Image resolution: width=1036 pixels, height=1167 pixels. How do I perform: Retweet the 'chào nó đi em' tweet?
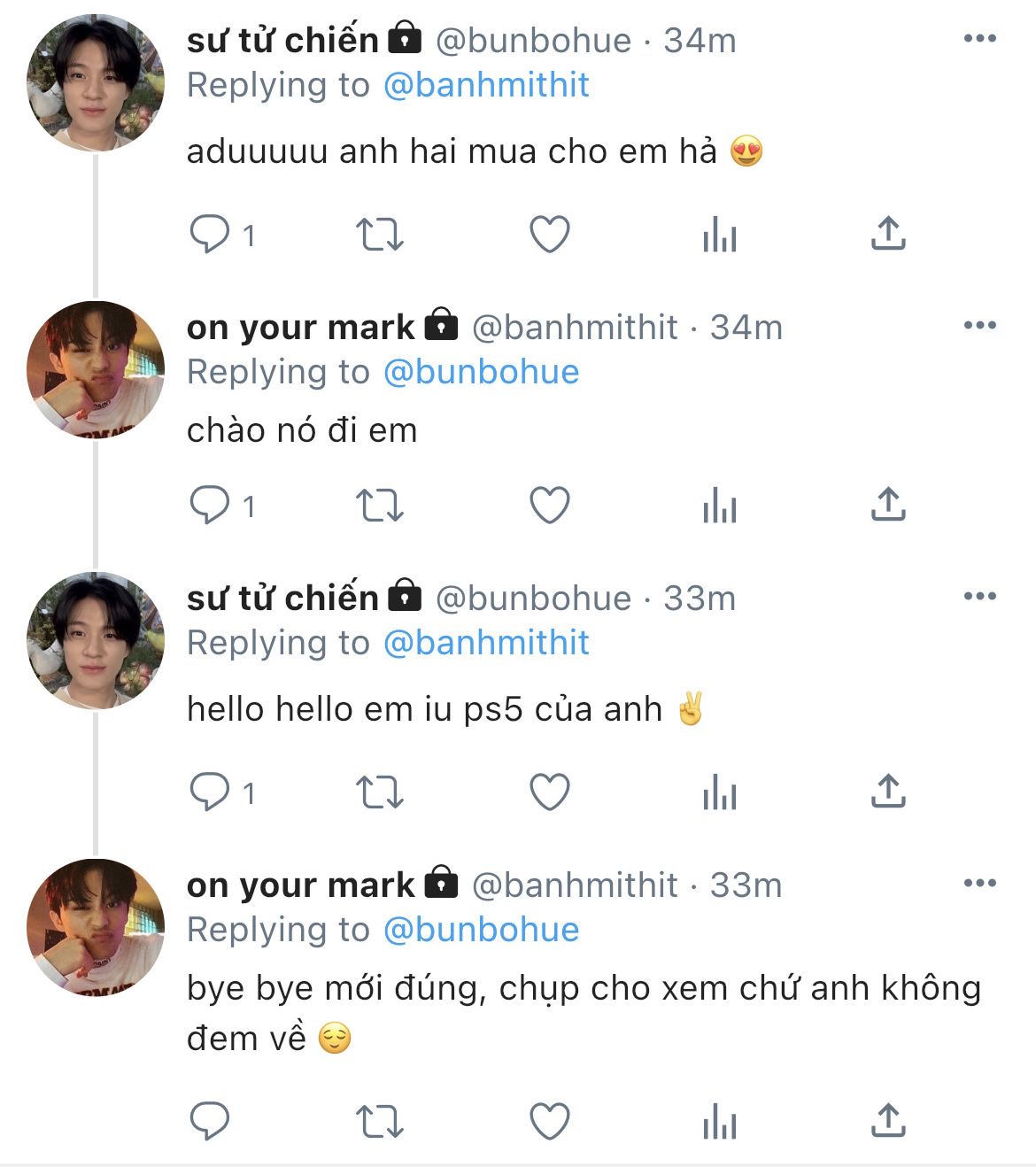tap(379, 506)
